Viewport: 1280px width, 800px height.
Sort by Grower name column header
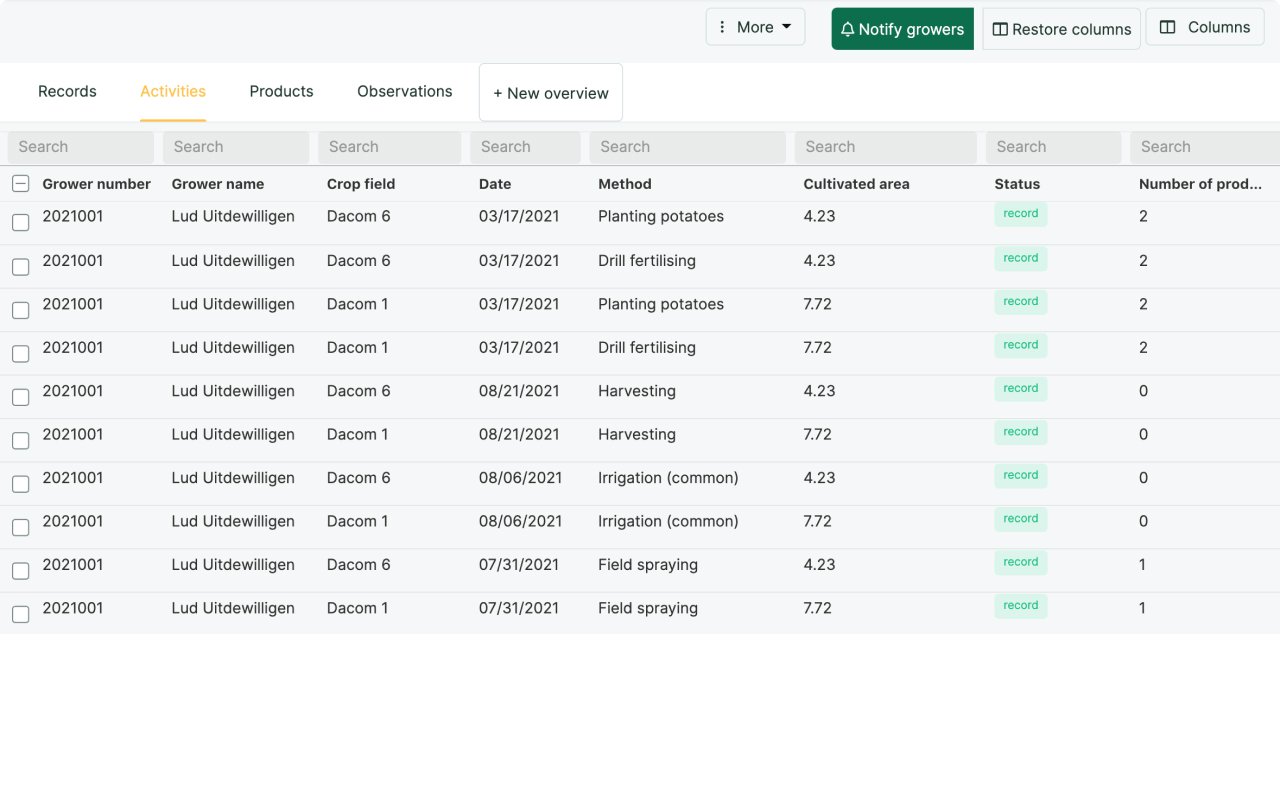pos(218,184)
